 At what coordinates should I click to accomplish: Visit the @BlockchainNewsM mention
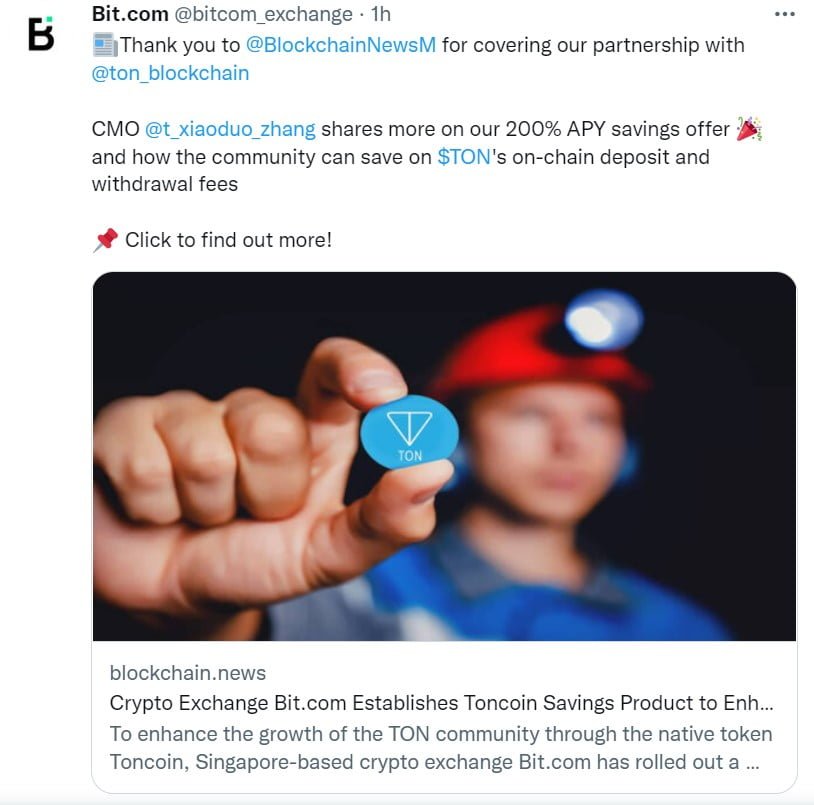(x=340, y=45)
